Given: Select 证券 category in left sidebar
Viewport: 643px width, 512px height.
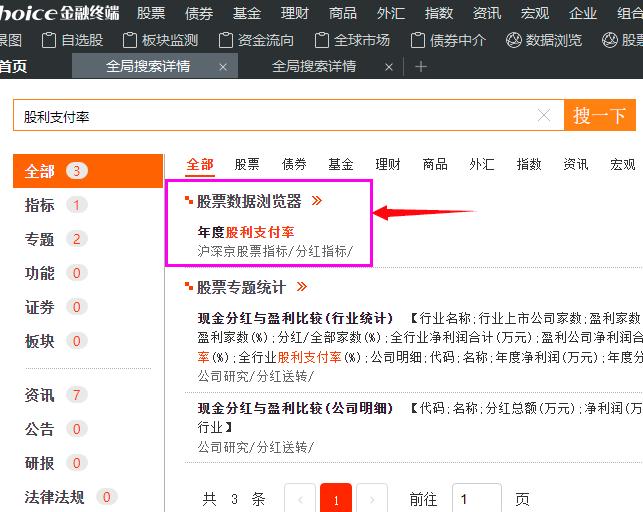Looking at the screenshot, I should click(56, 307).
